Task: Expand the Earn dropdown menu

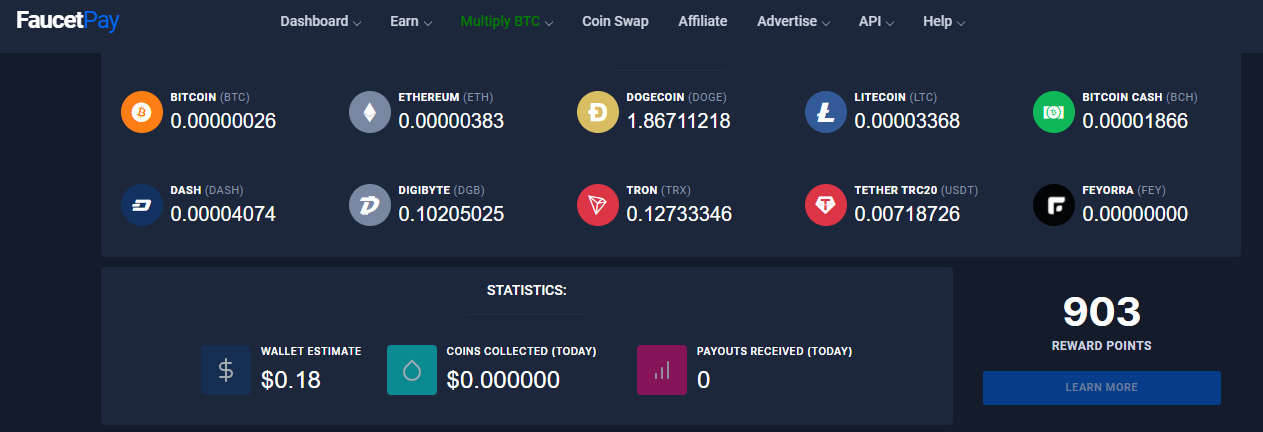Action: point(411,21)
